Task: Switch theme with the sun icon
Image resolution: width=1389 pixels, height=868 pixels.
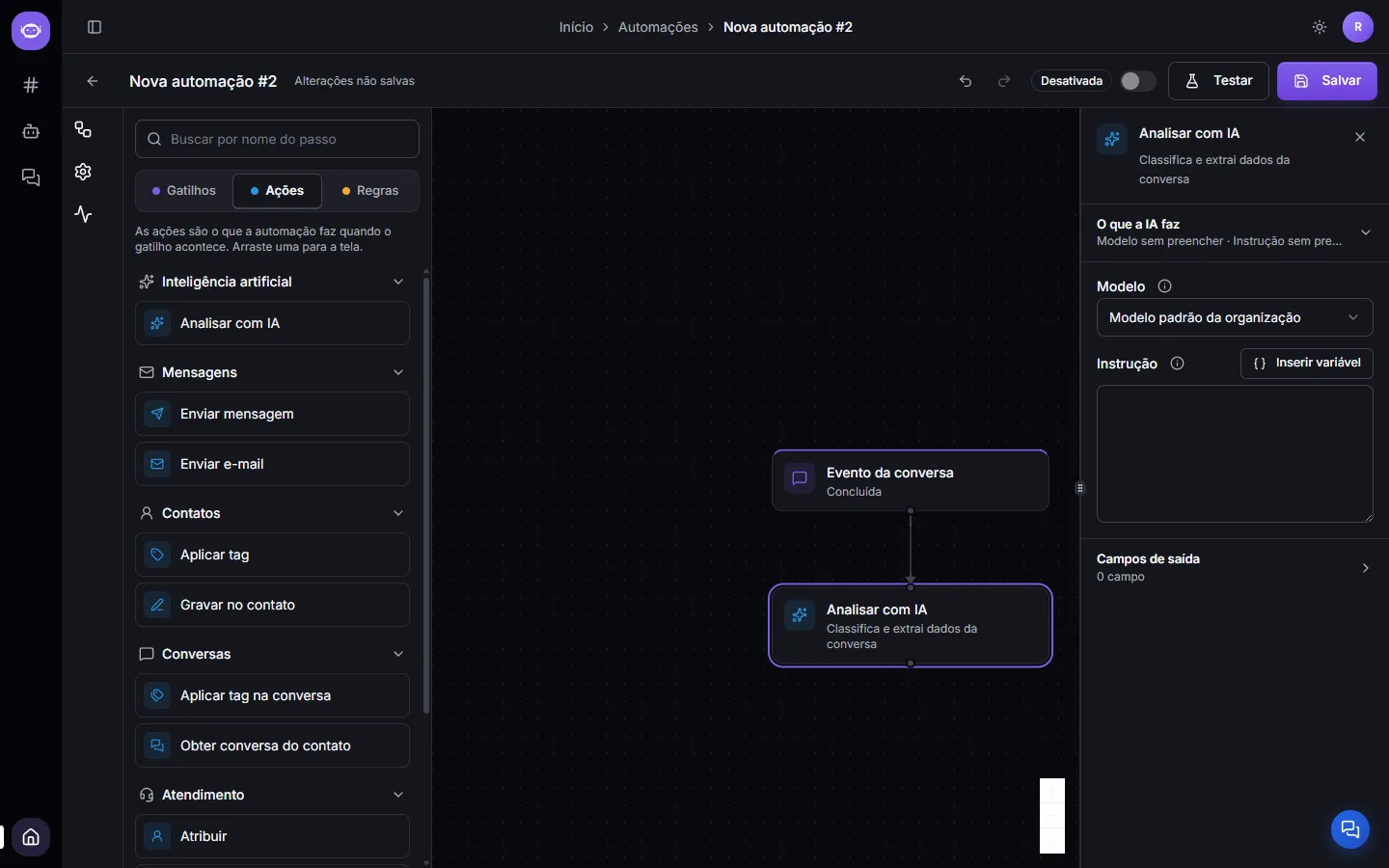Action: (1320, 27)
